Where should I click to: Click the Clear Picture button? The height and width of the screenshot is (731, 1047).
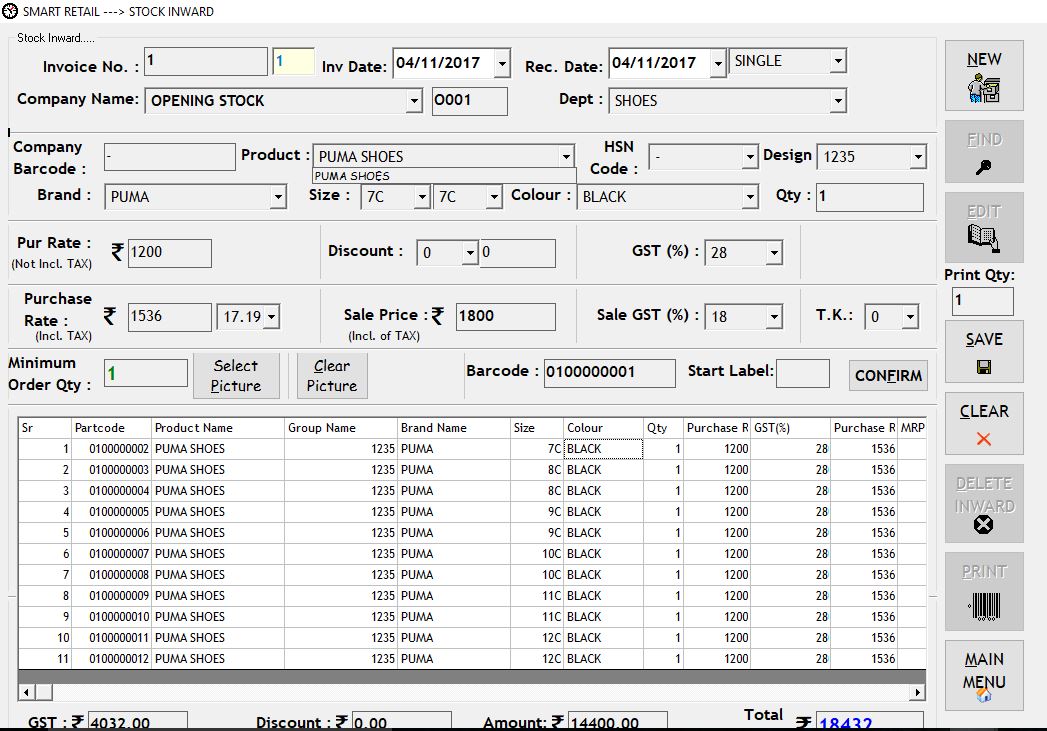click(x=332, y=376)
